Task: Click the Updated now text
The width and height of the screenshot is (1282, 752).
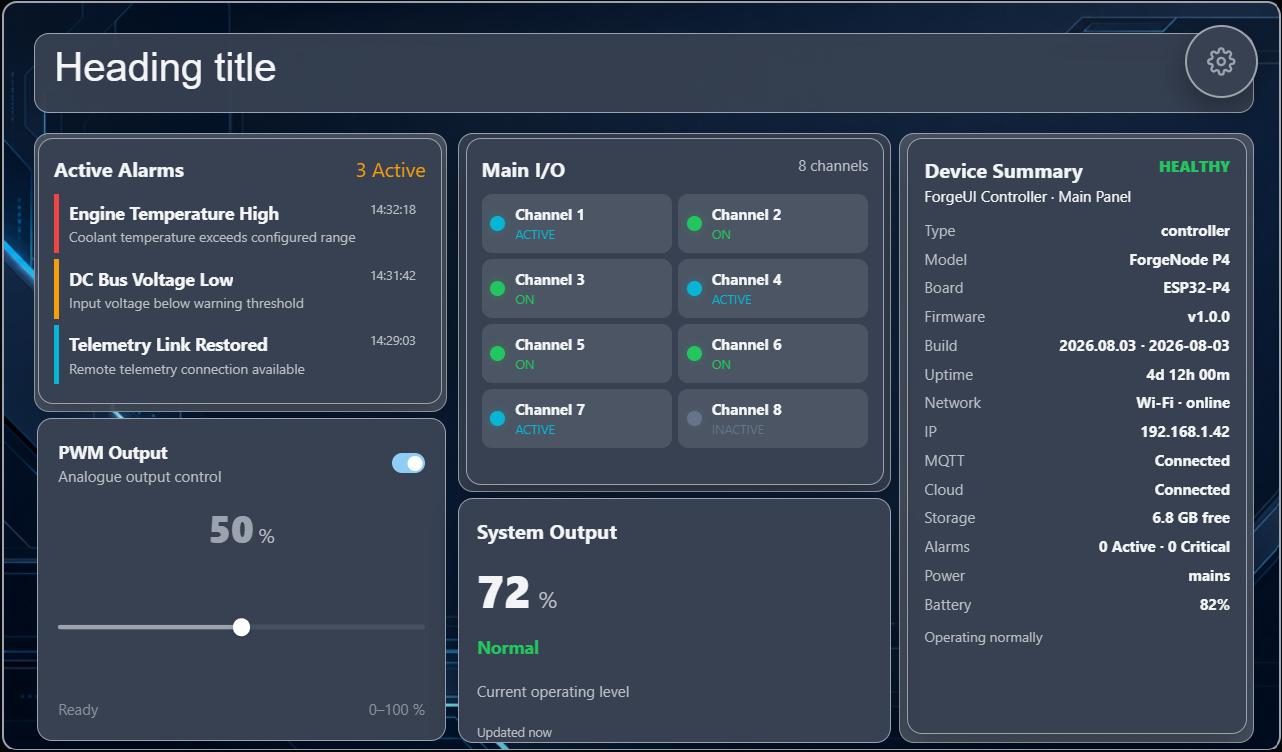Action: pyautogui.click(x=514, y=733)
